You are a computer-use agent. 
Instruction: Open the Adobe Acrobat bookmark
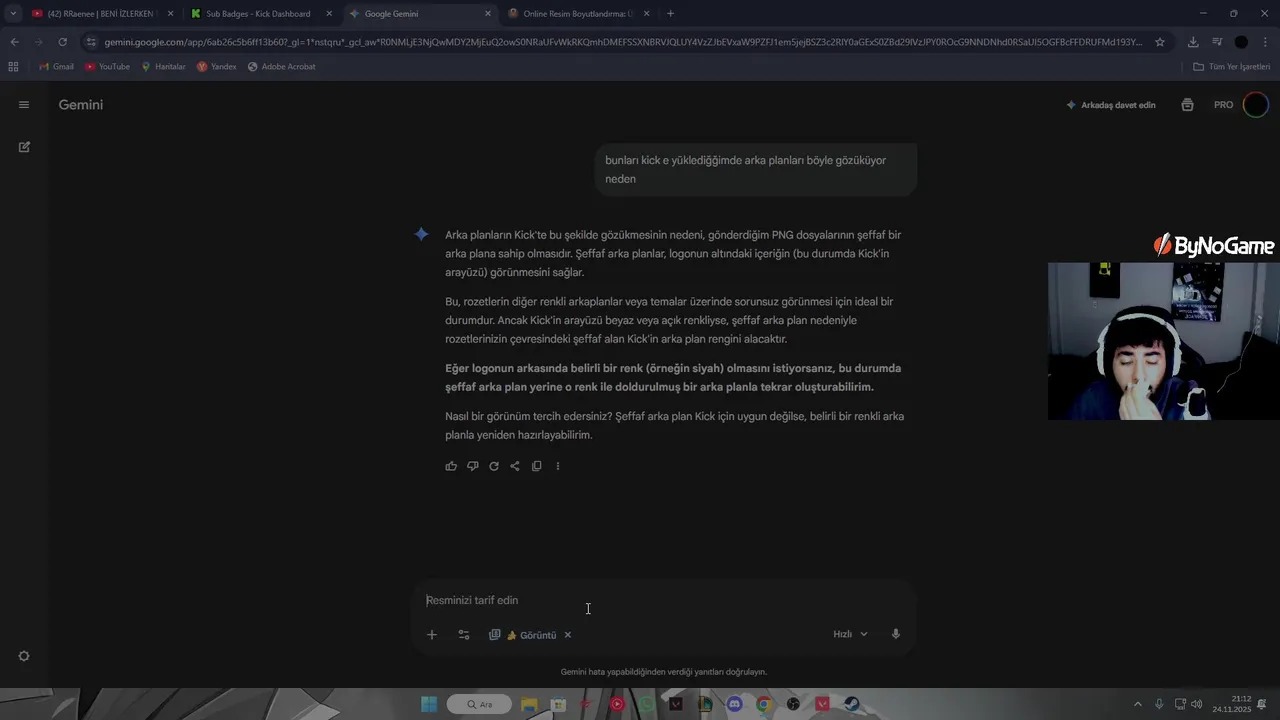click(x=281, y=67)
